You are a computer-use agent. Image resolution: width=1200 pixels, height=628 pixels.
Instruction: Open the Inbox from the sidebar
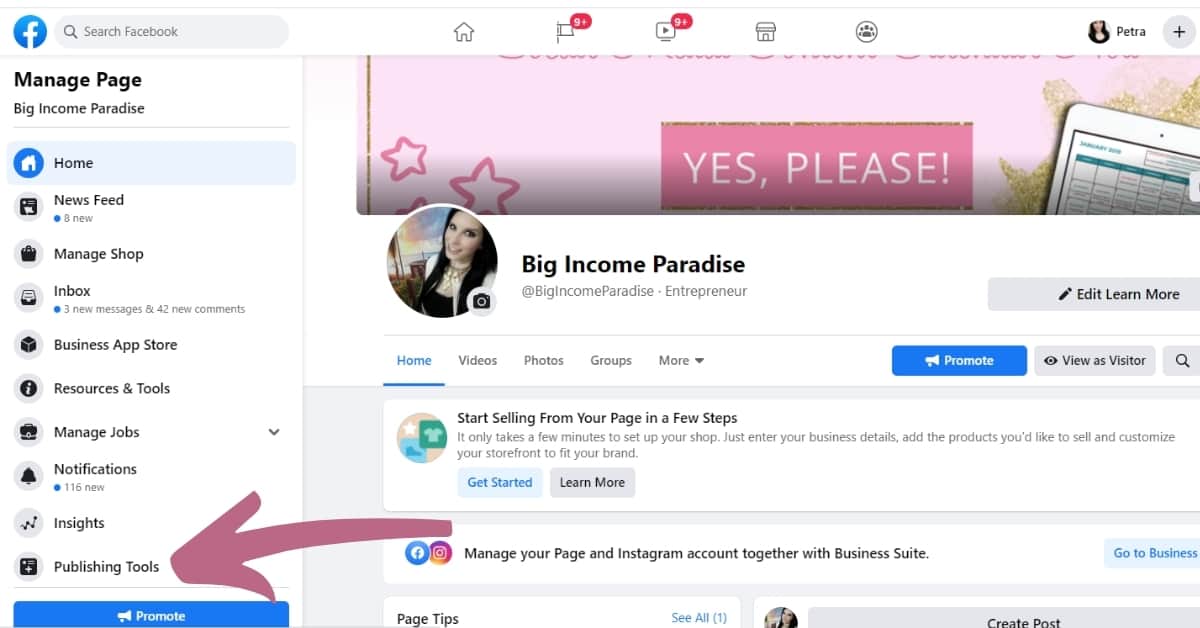(x=72, y=291)
